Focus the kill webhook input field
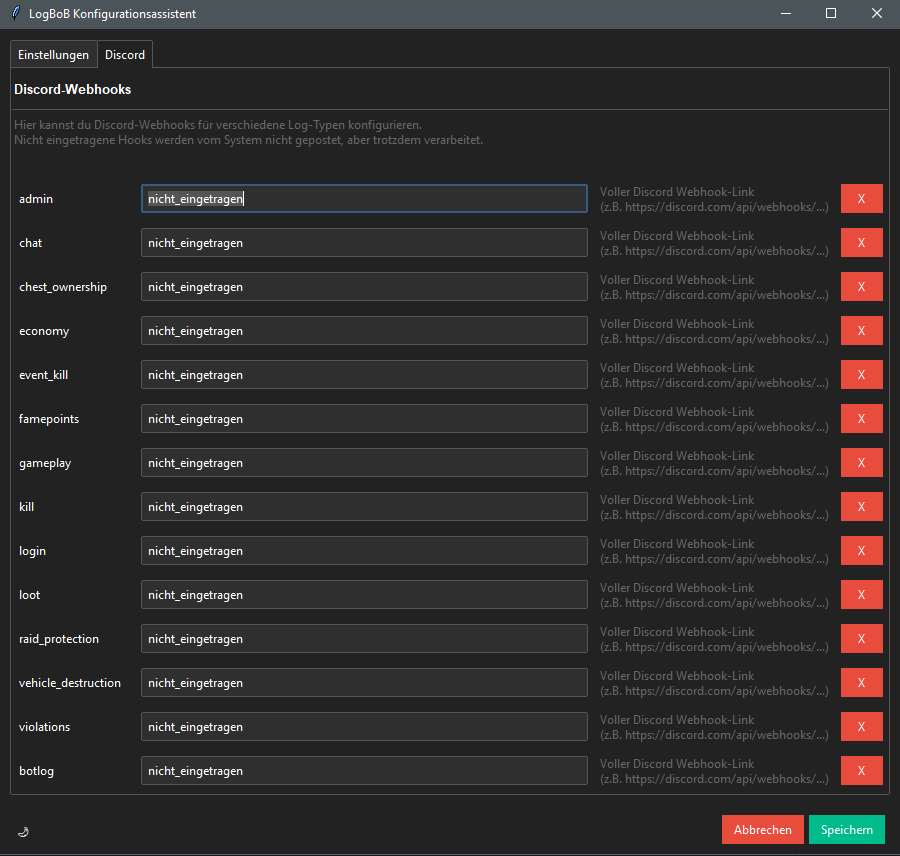The height and width of the screenshot is (856, 900). coord(364,507)
